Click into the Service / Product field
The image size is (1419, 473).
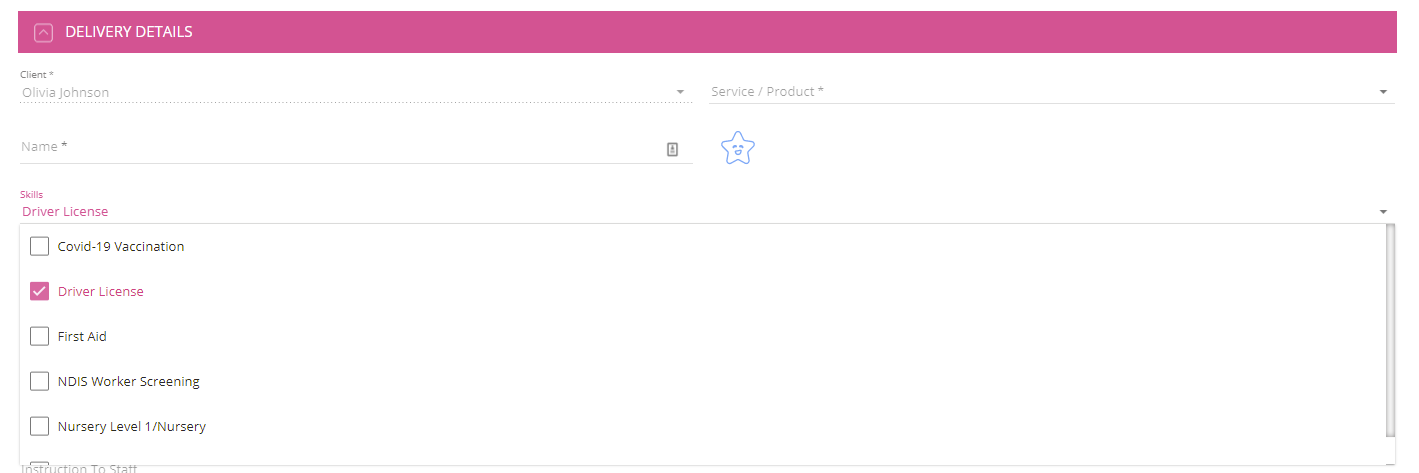[1040, 92]
